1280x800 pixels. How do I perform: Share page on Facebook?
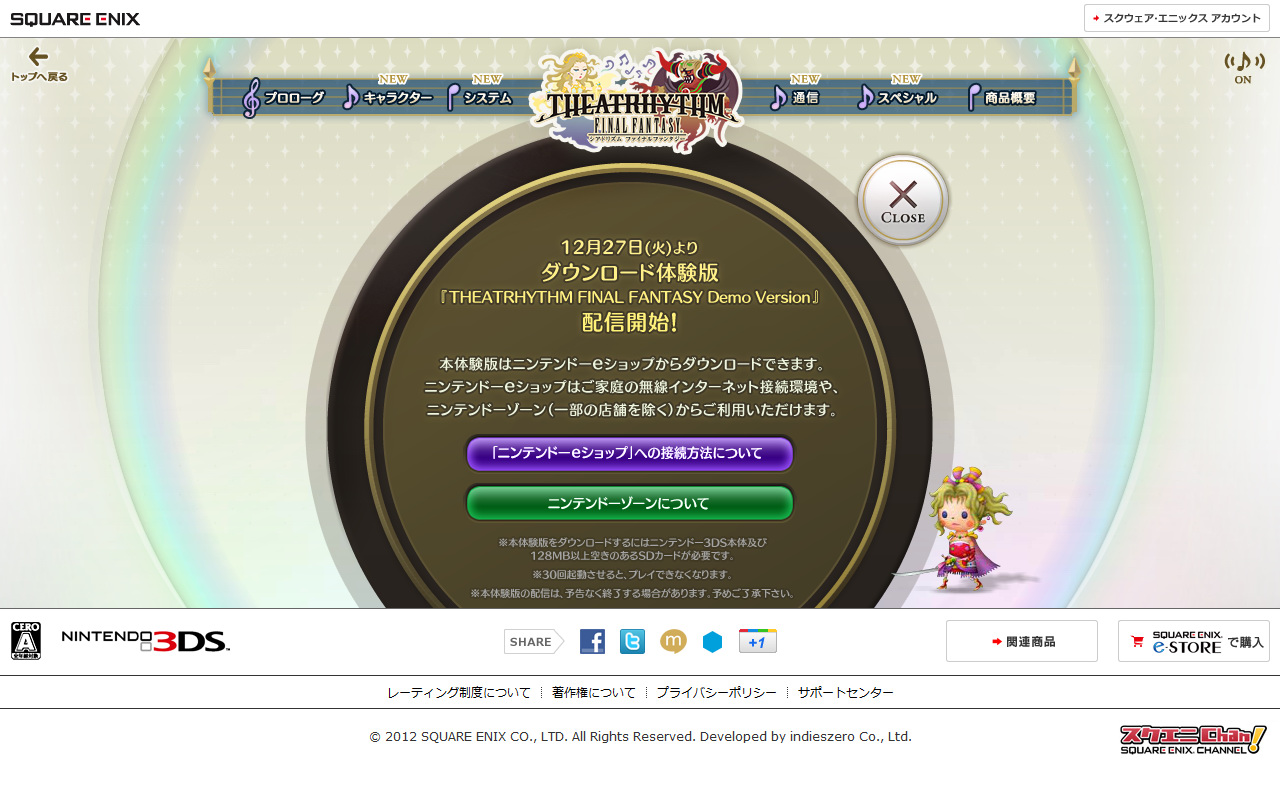pyautogui.click(x=592, y=642)
